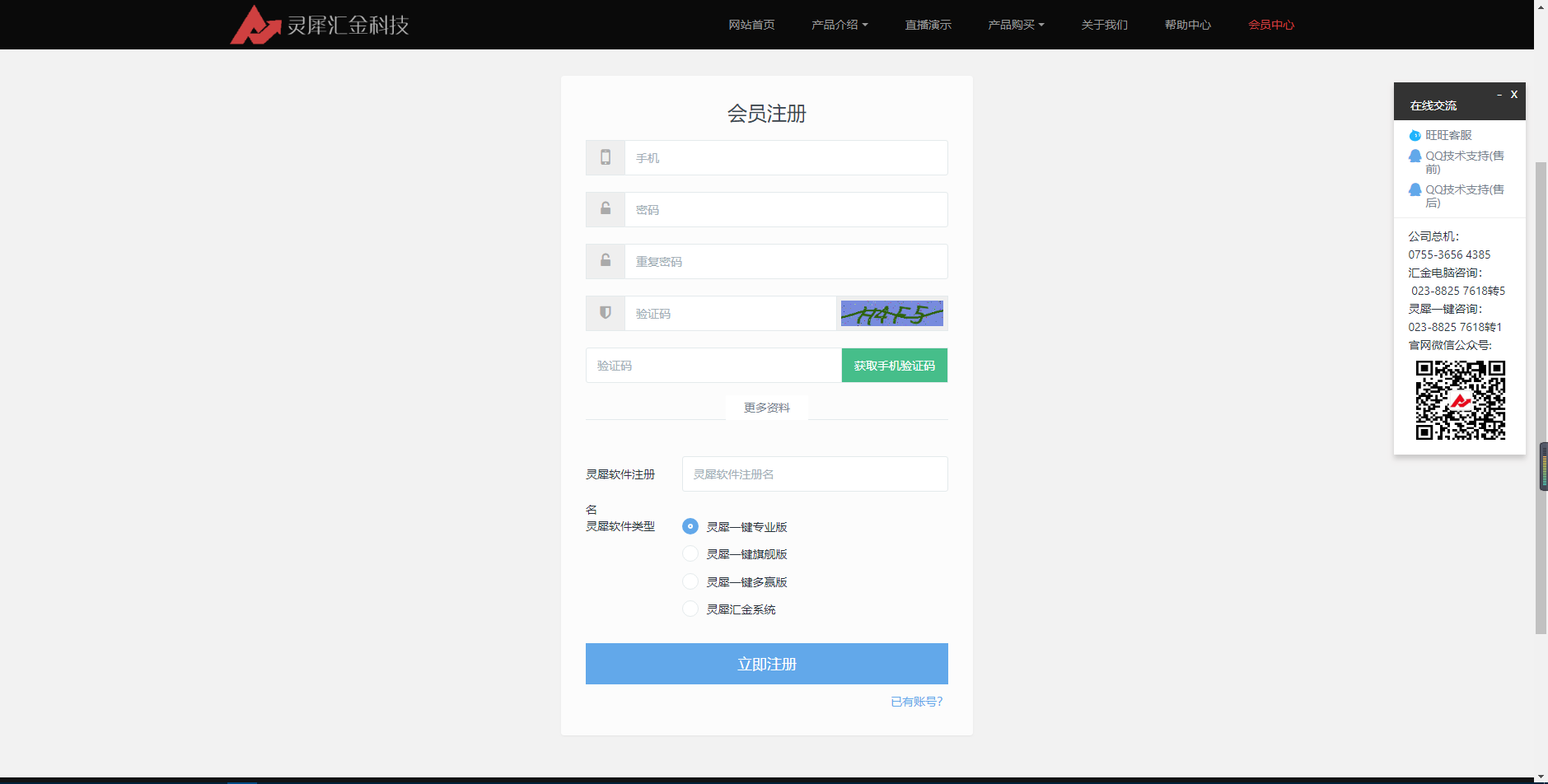The image size is (1548, 784).
Task: Click the lock icon beside repeat password field
Action: [606, 261]
